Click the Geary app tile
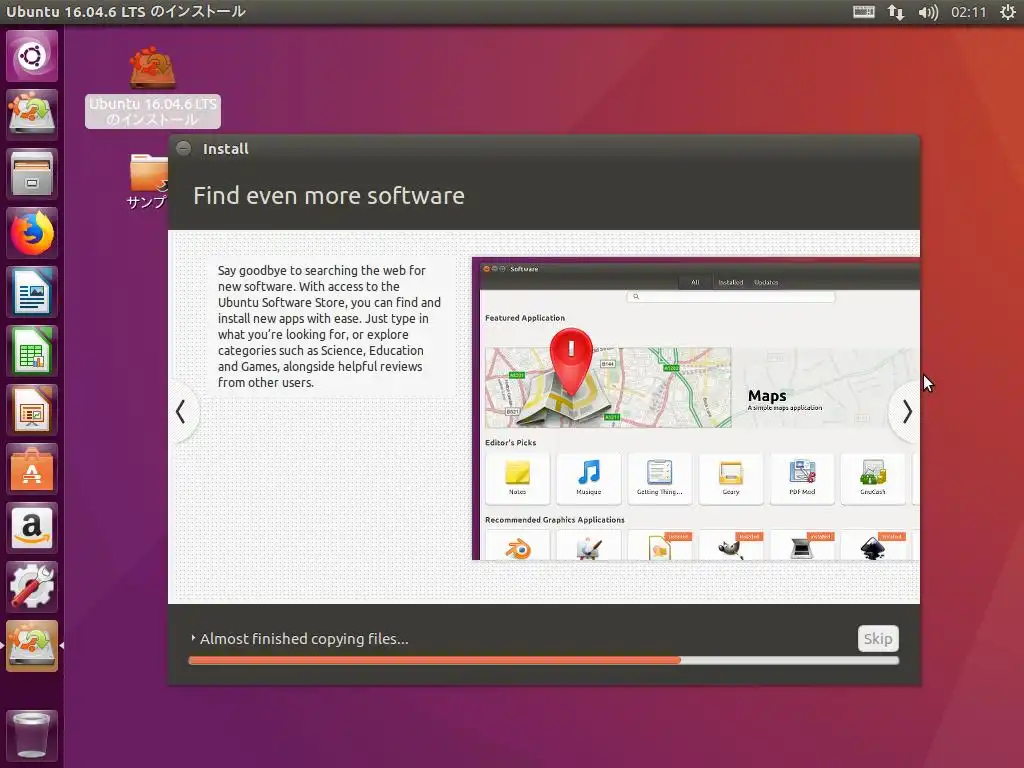This screenshot has height=768, width=1024. [x=731, y=479]
